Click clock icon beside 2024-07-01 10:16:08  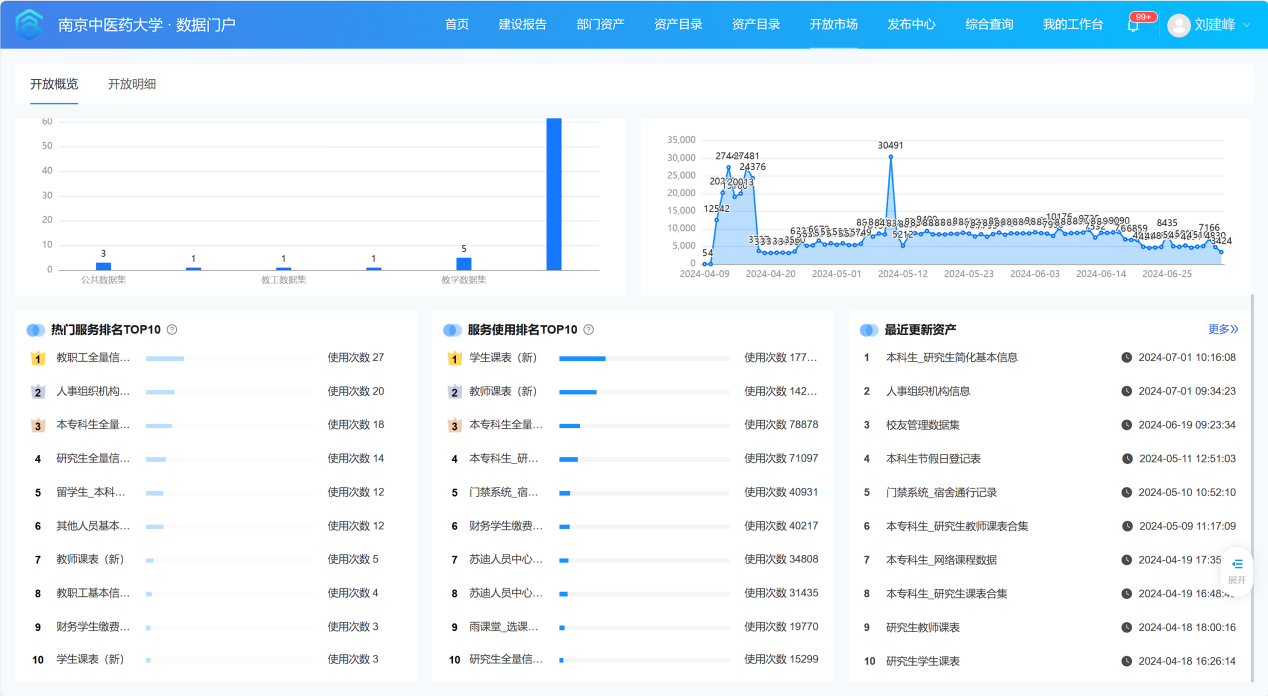pyautogui.click(x=1127, y=357)
